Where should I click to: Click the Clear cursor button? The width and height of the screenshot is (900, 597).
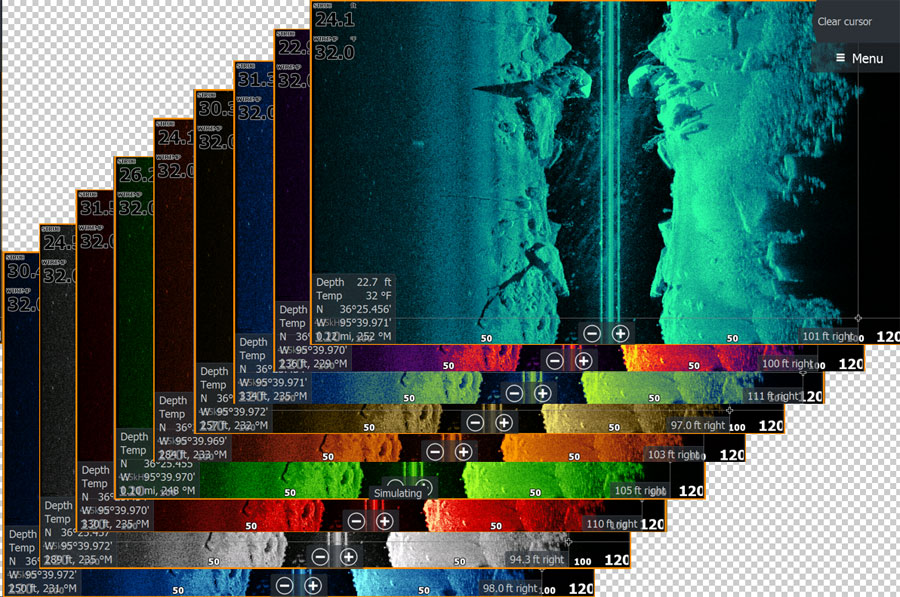click(x=844, y=22)
